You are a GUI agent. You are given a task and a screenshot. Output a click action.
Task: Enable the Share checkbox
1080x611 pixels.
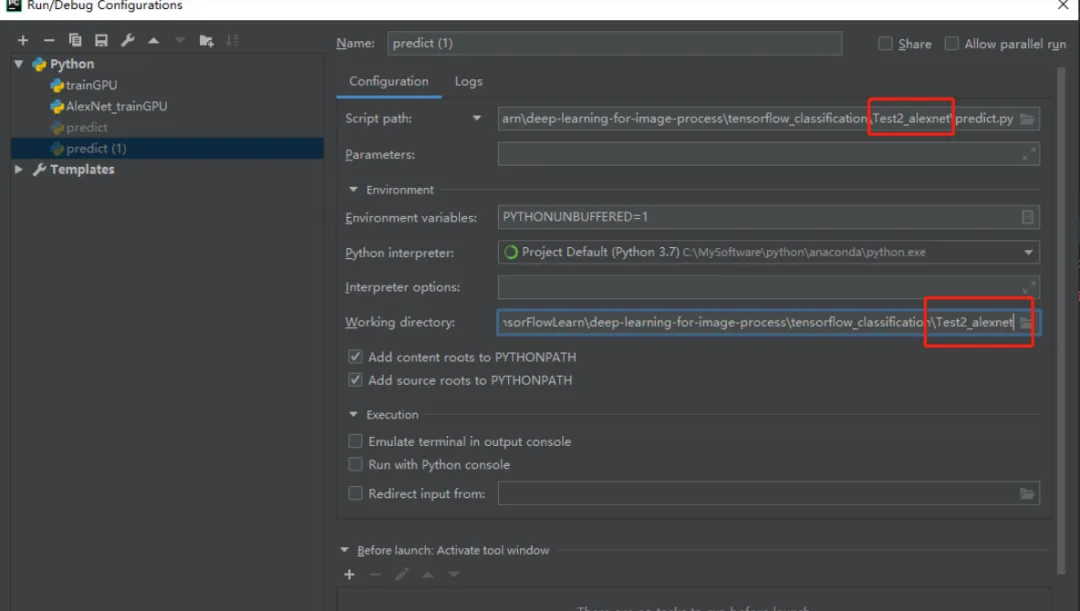[885, 44]
